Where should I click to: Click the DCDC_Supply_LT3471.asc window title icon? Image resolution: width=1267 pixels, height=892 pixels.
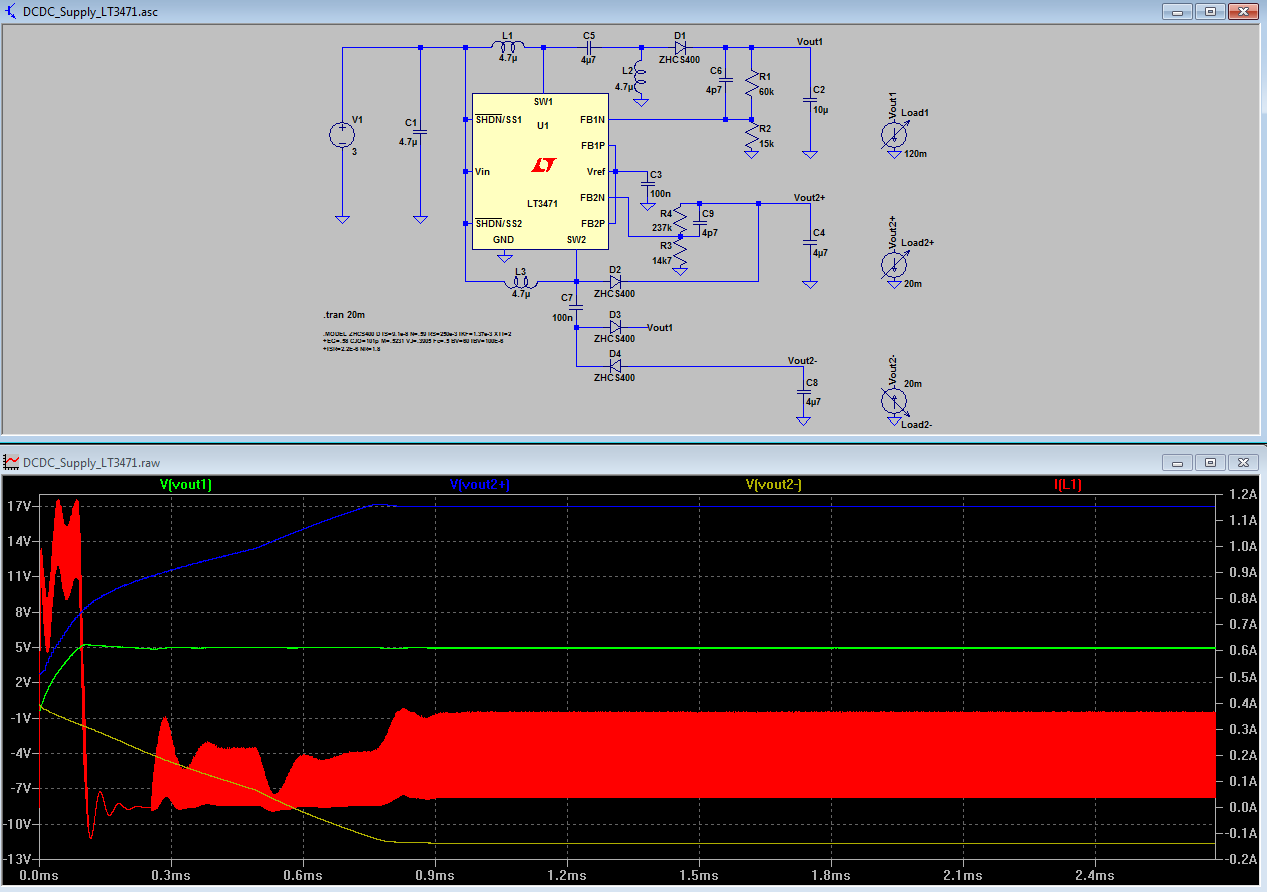click(x=11, y=11)
